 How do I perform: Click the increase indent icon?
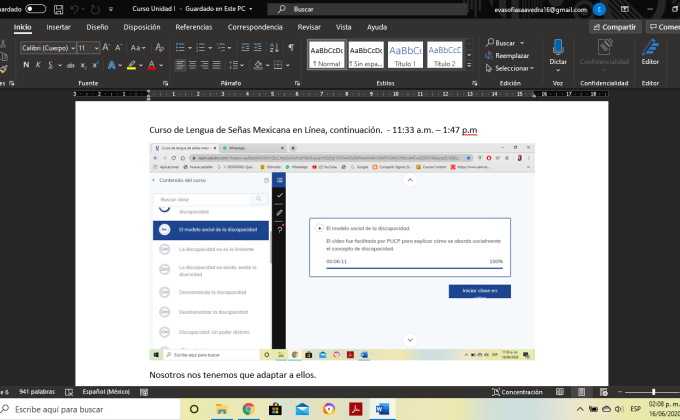[x=258, y=48]
